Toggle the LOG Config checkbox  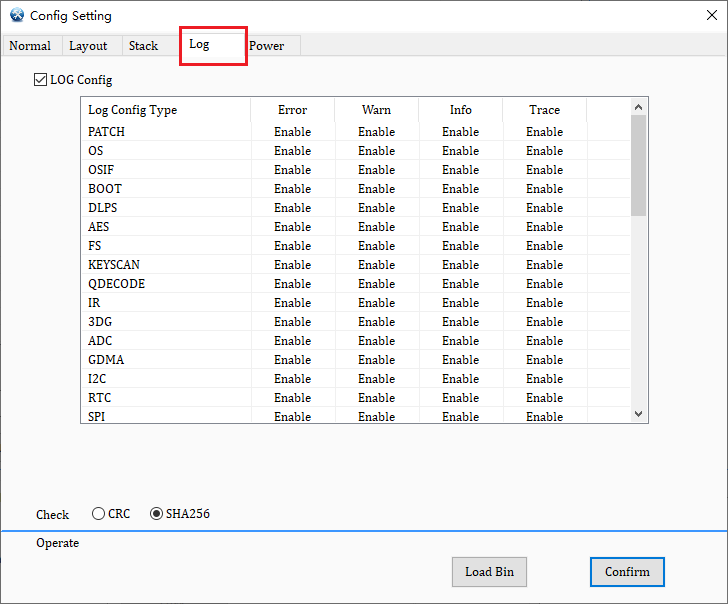40,80
